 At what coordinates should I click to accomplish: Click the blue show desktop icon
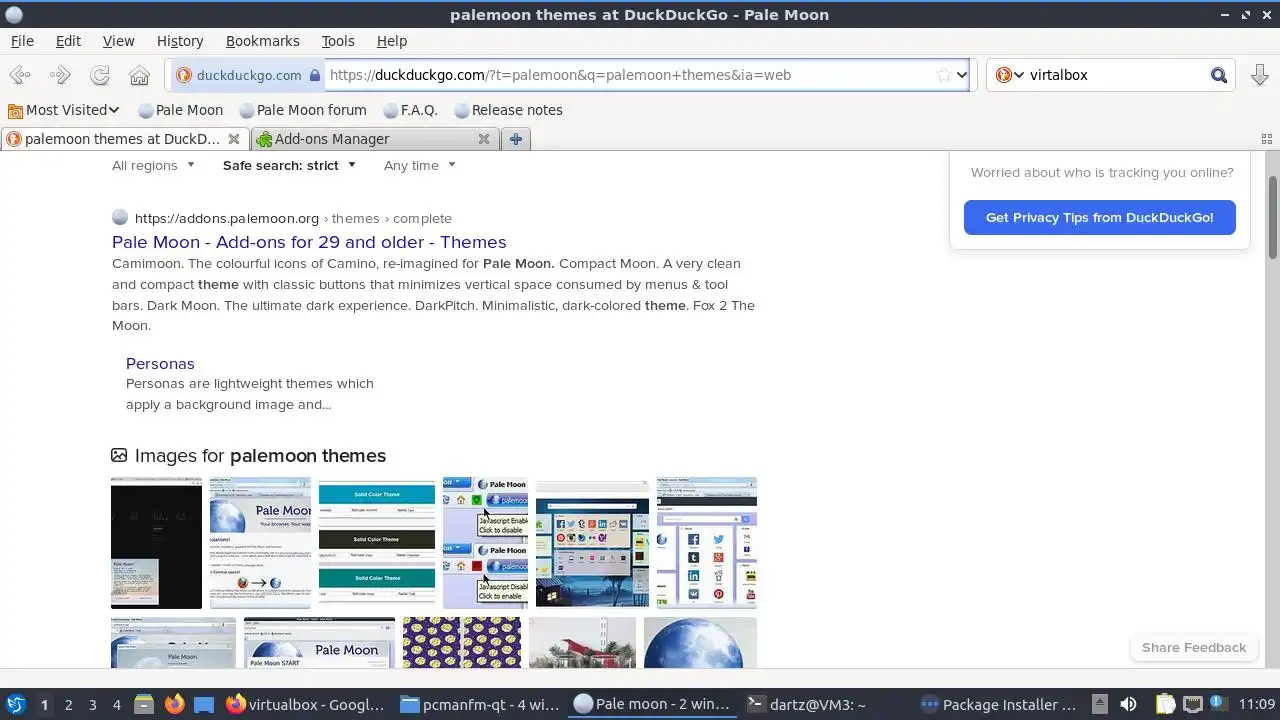coord(204,704)
